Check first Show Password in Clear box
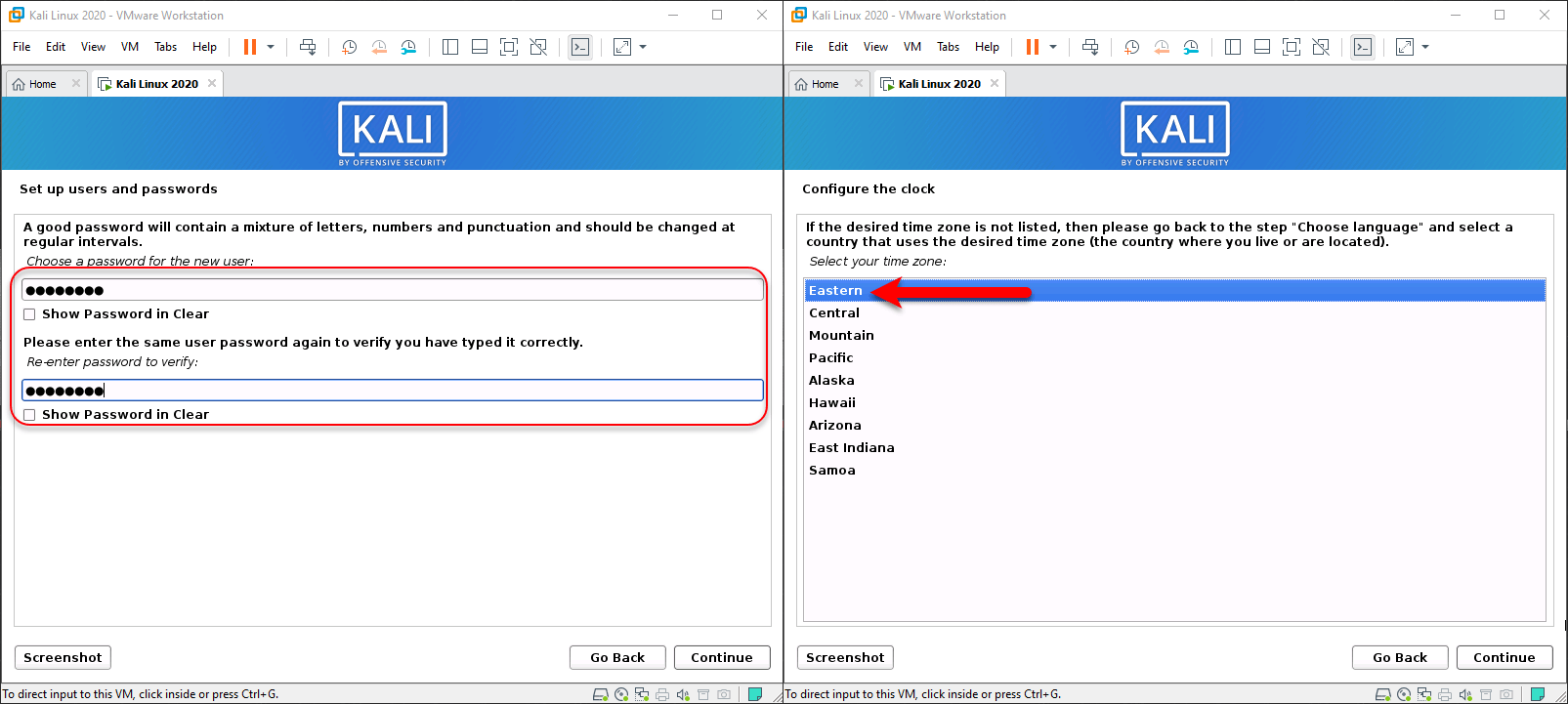 click(29, 314)
